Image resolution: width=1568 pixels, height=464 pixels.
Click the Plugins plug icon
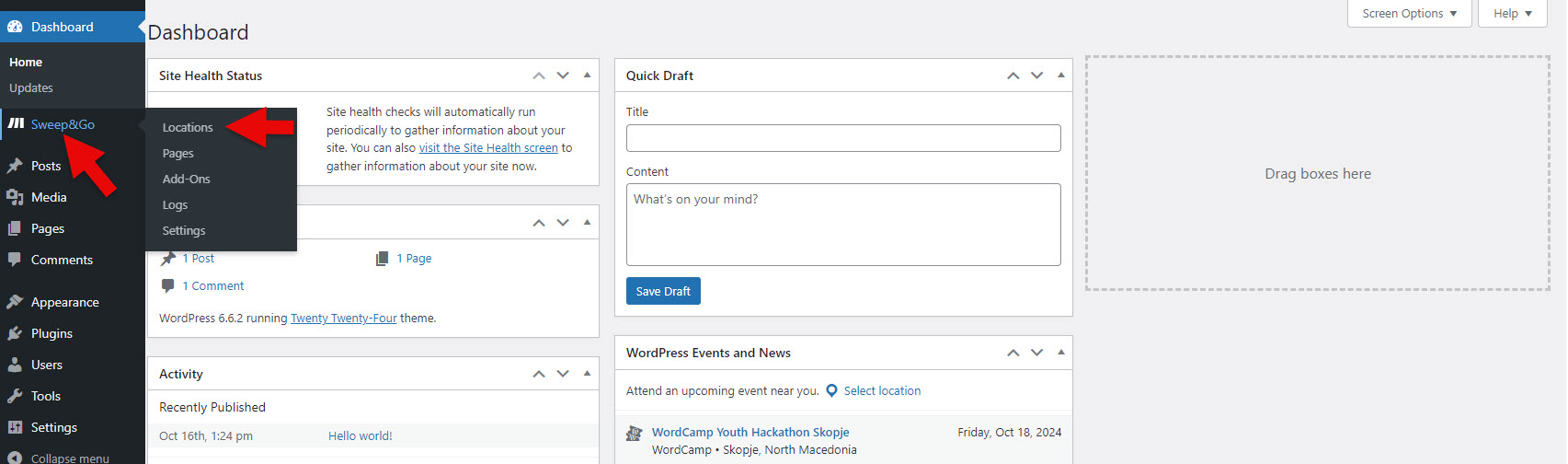click(15, 333)
